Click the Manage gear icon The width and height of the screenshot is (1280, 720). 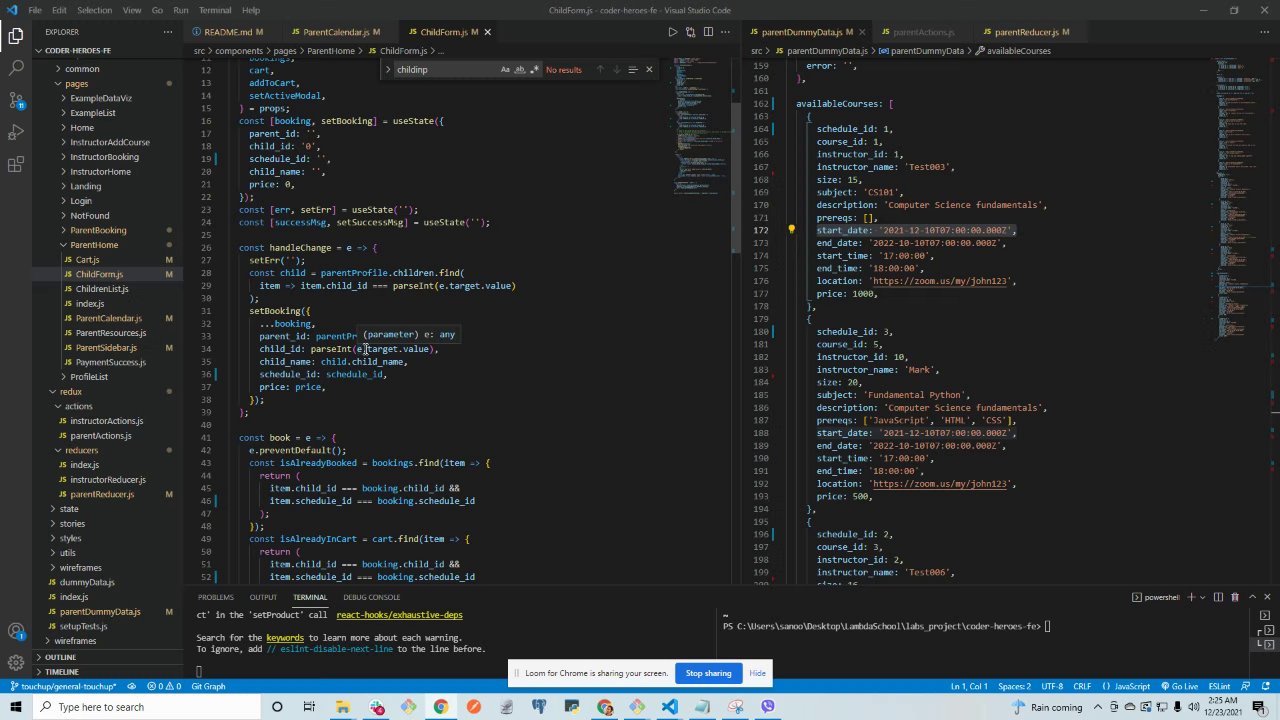[16, 662]
